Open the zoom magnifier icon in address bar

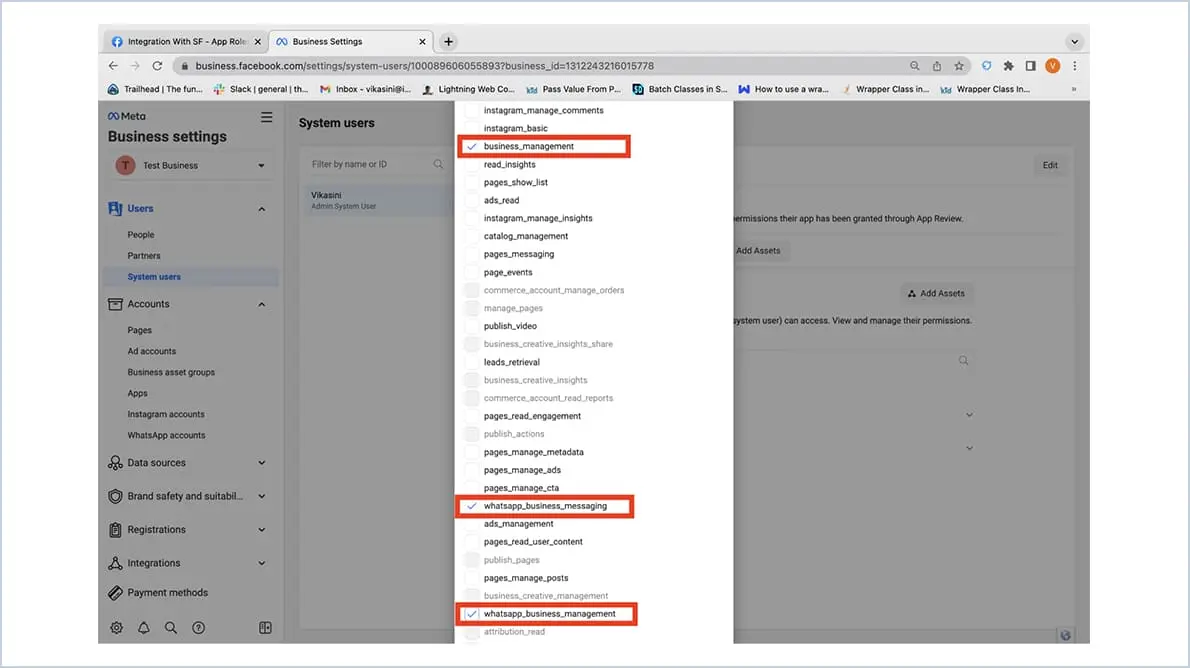click(915, 66)
